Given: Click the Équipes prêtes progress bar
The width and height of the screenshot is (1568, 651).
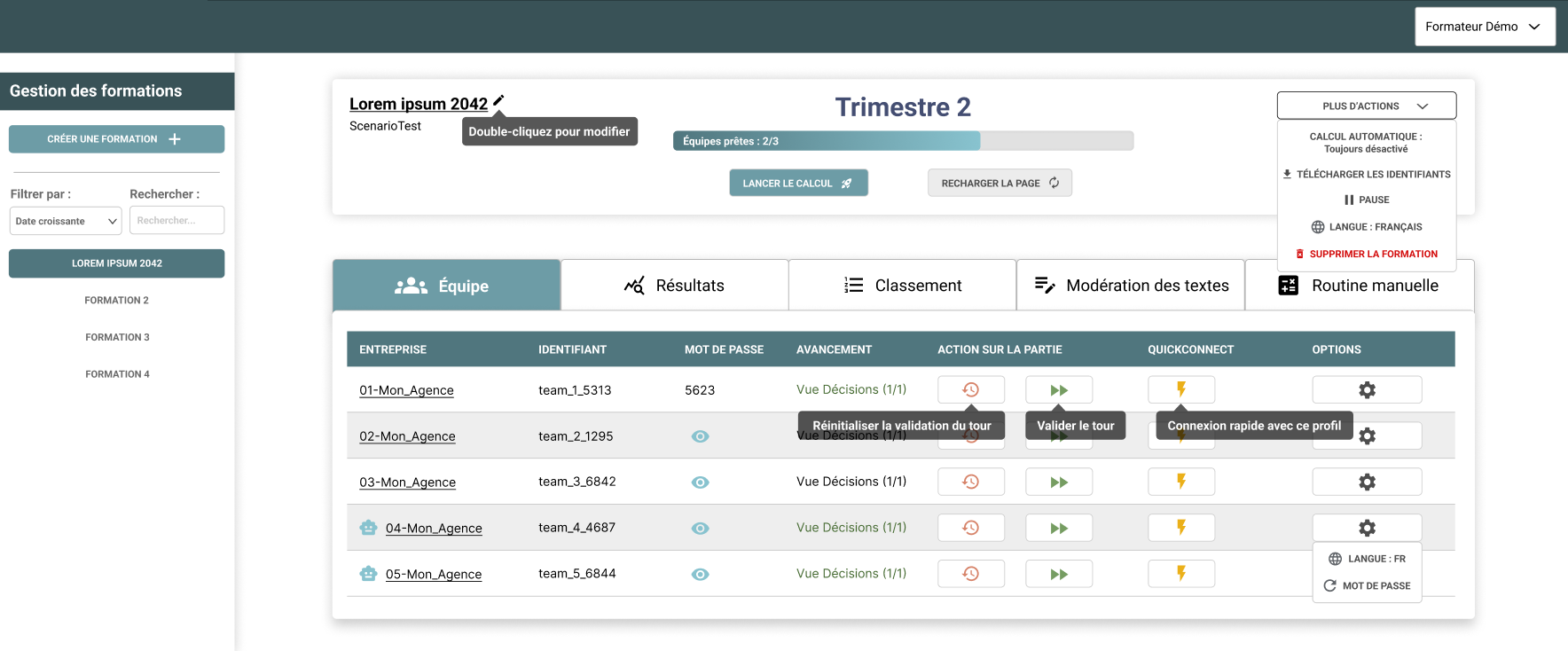Looking at the screenshot, I should (x=903, y=141).
